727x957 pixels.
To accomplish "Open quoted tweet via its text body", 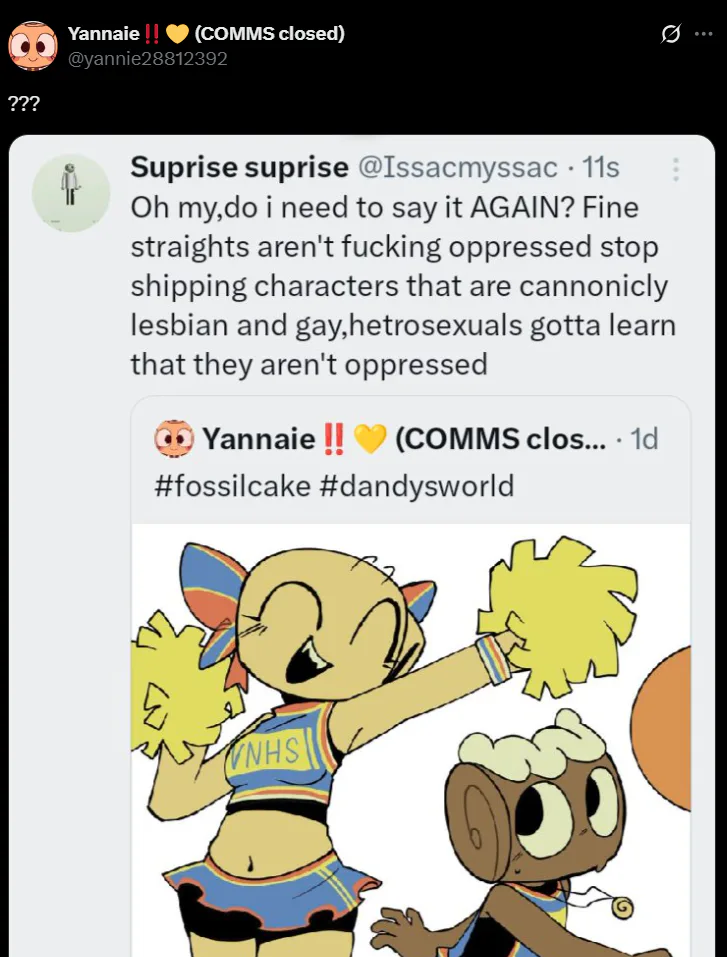I will point(403,286).
